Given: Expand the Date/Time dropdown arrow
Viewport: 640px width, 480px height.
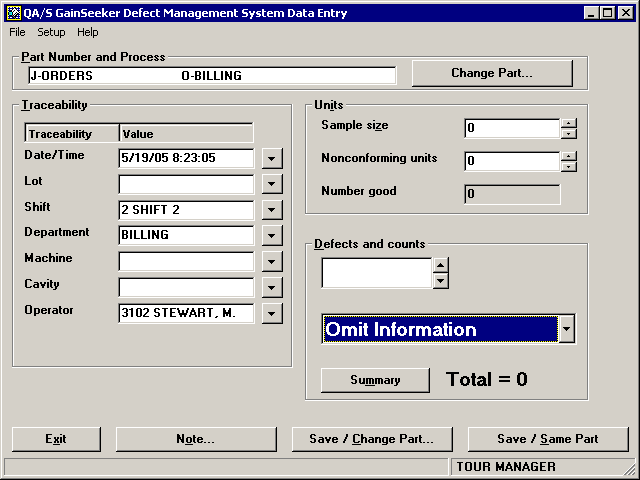Looking at the screenshot, I should tap(272, 158).
